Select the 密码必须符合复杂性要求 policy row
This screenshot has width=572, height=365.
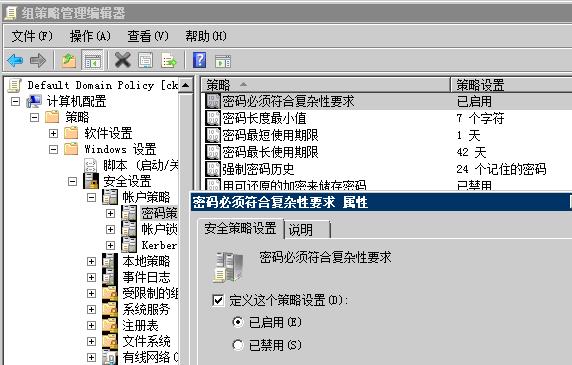(x=387, y=101)
